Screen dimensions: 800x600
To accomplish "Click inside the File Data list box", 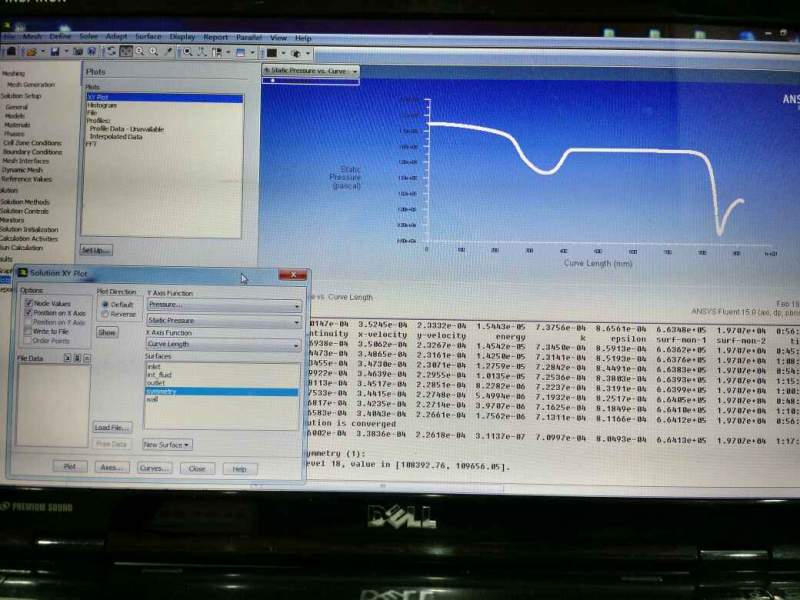I will [53, 405].
